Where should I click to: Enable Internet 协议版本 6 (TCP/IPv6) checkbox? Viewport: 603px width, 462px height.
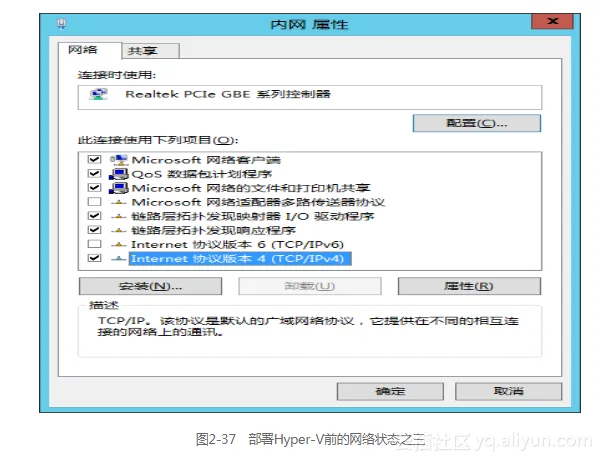click(x=94, y=244)
